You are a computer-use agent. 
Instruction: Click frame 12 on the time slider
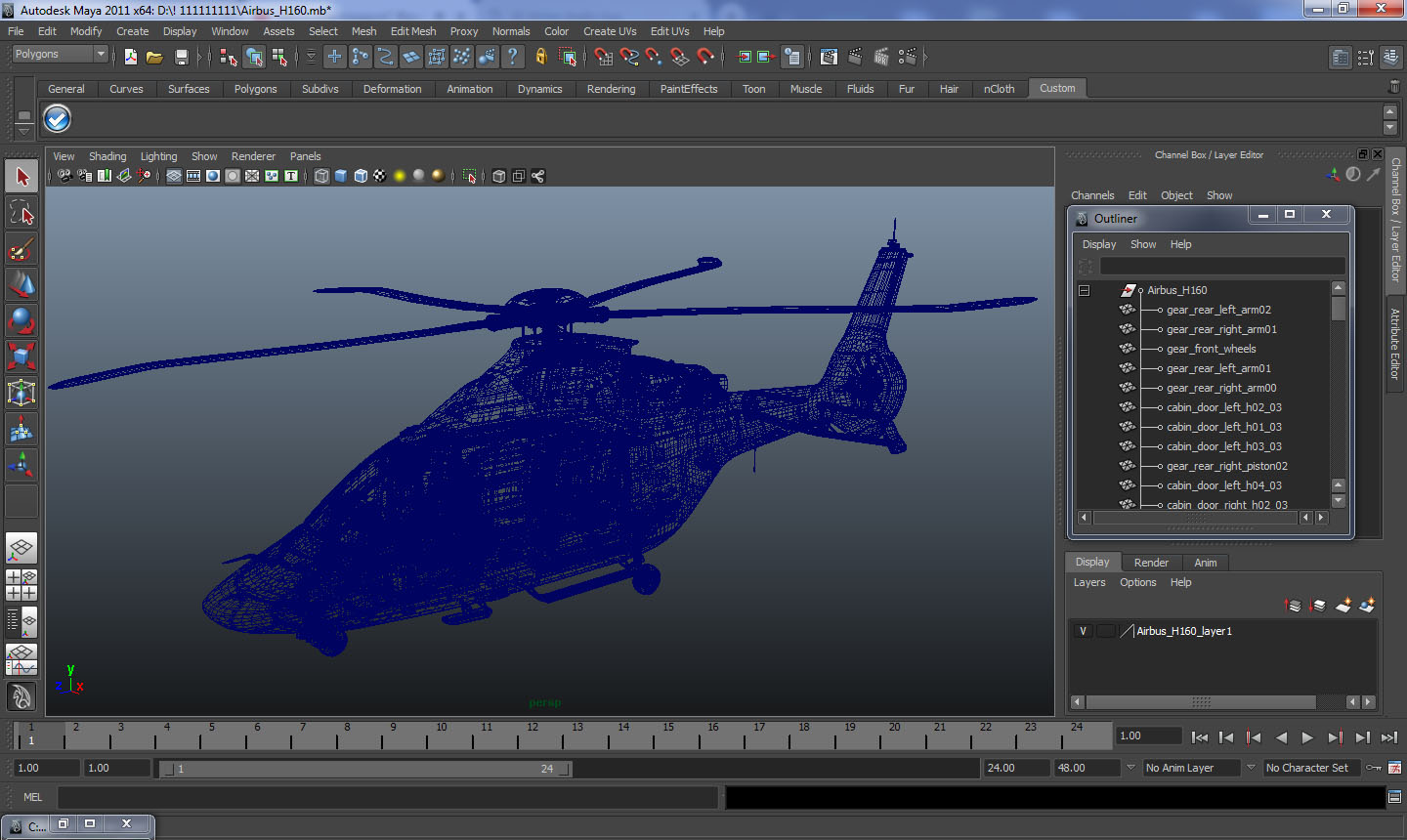tap(533, 735)
